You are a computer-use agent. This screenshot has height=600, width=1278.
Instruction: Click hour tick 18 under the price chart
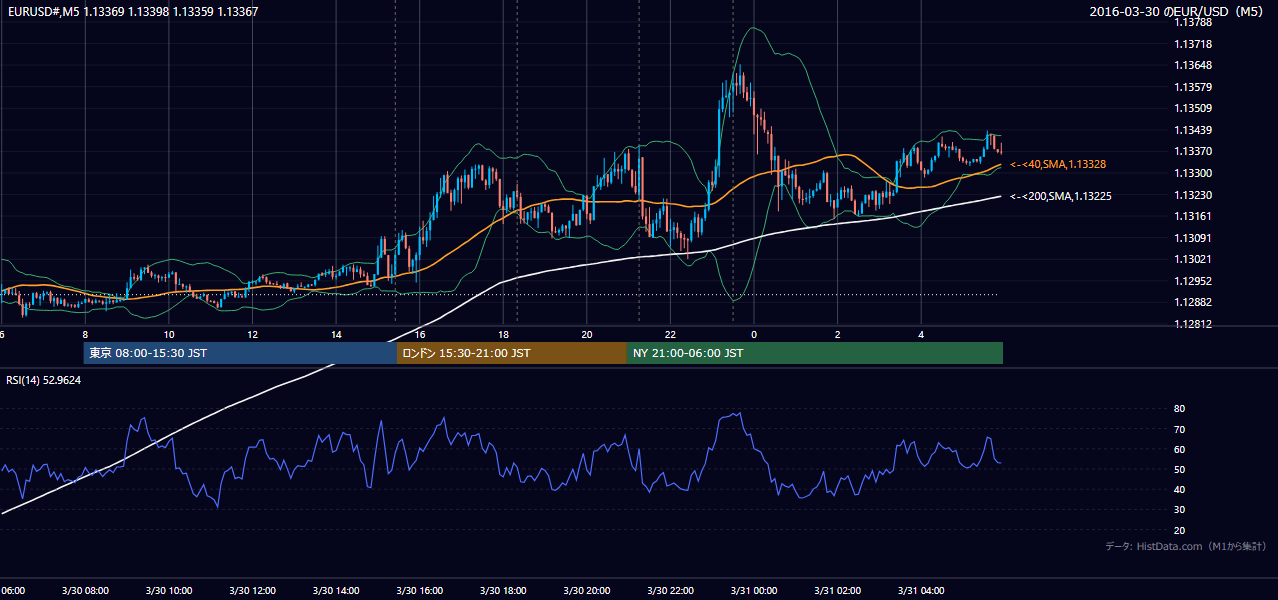(x=503, y=334)
